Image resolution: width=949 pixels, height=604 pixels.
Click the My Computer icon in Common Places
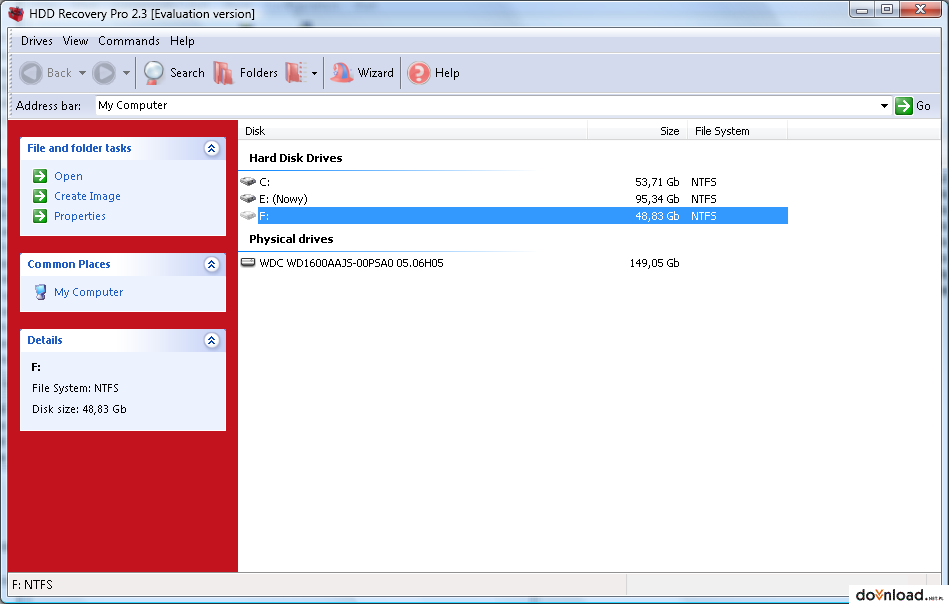(x=41, y=292)
